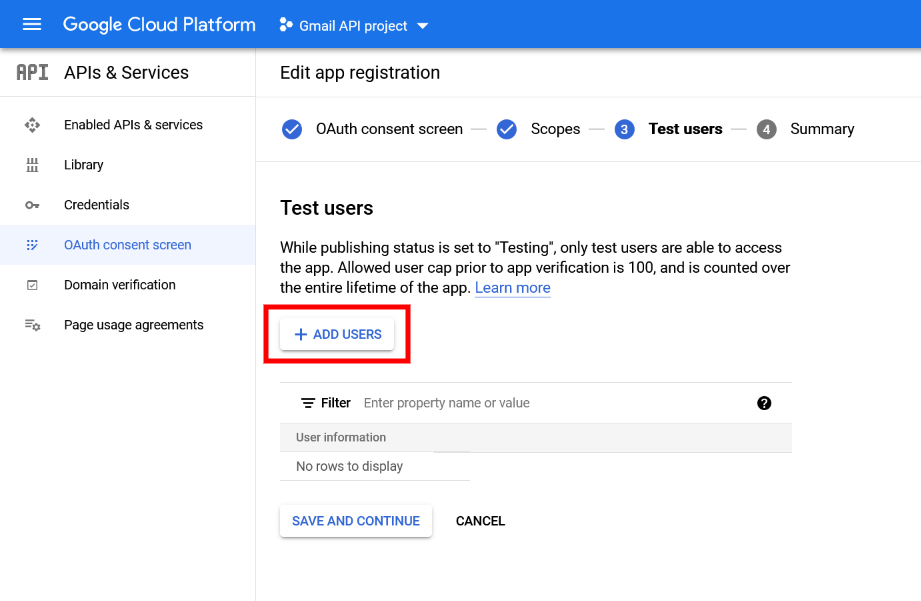This screenshot has height=601, width=921.
Task: Jump to the Summary step
Action: [x=821, y=129]
